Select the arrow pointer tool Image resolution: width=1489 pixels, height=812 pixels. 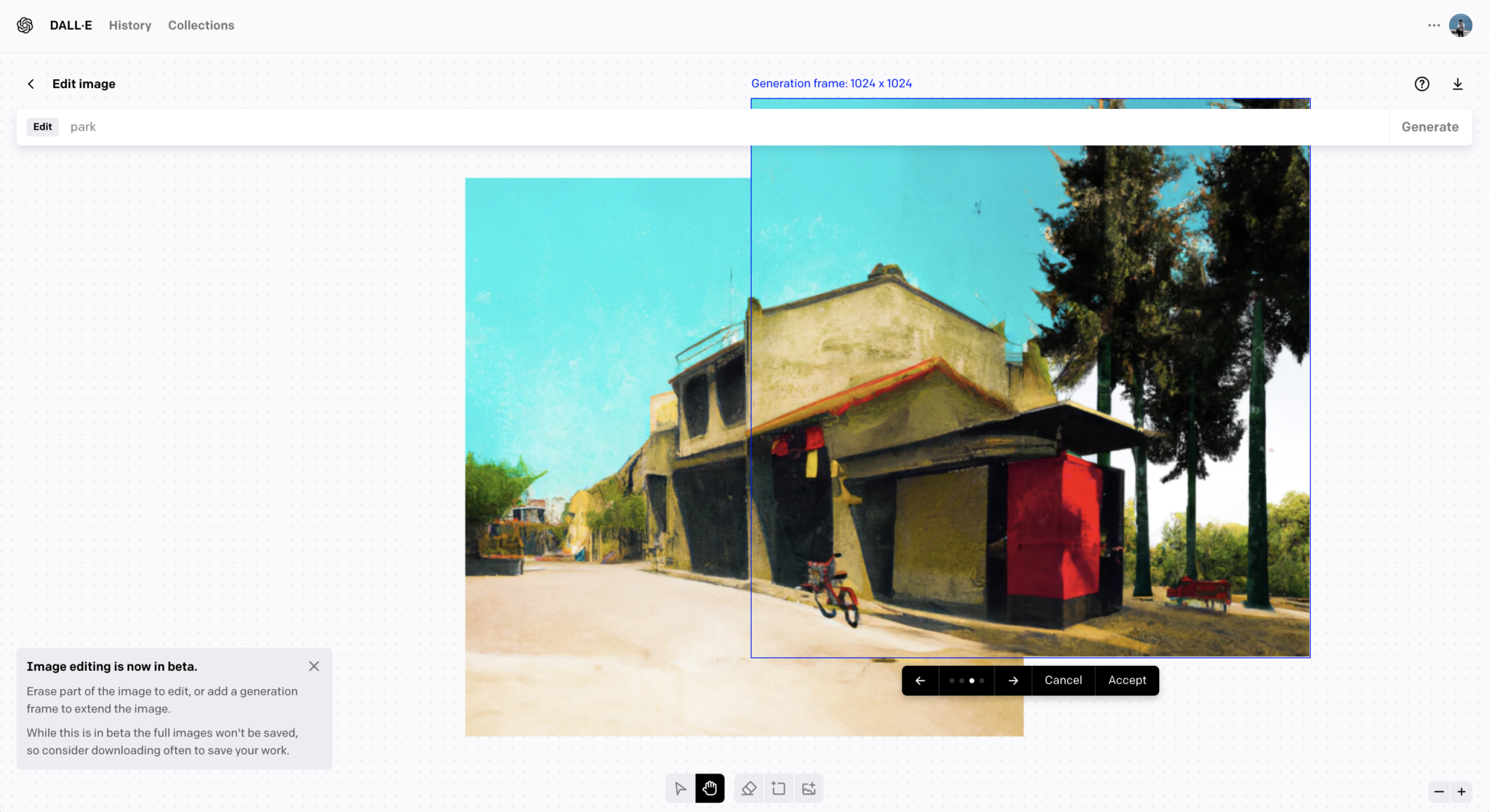680,789
